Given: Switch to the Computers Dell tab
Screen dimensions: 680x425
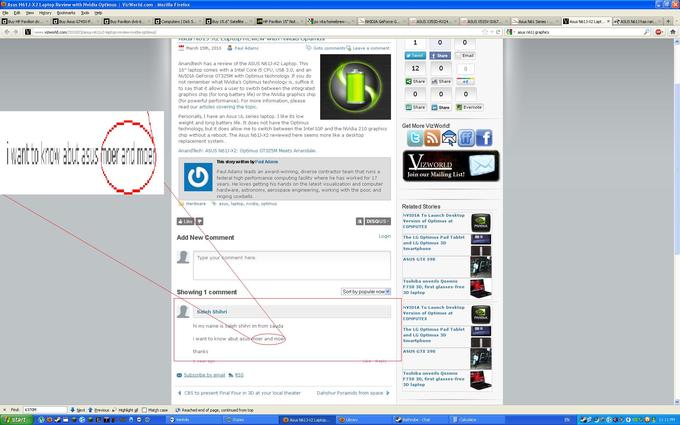Looking at the screenshot, I should pos(178,21).
